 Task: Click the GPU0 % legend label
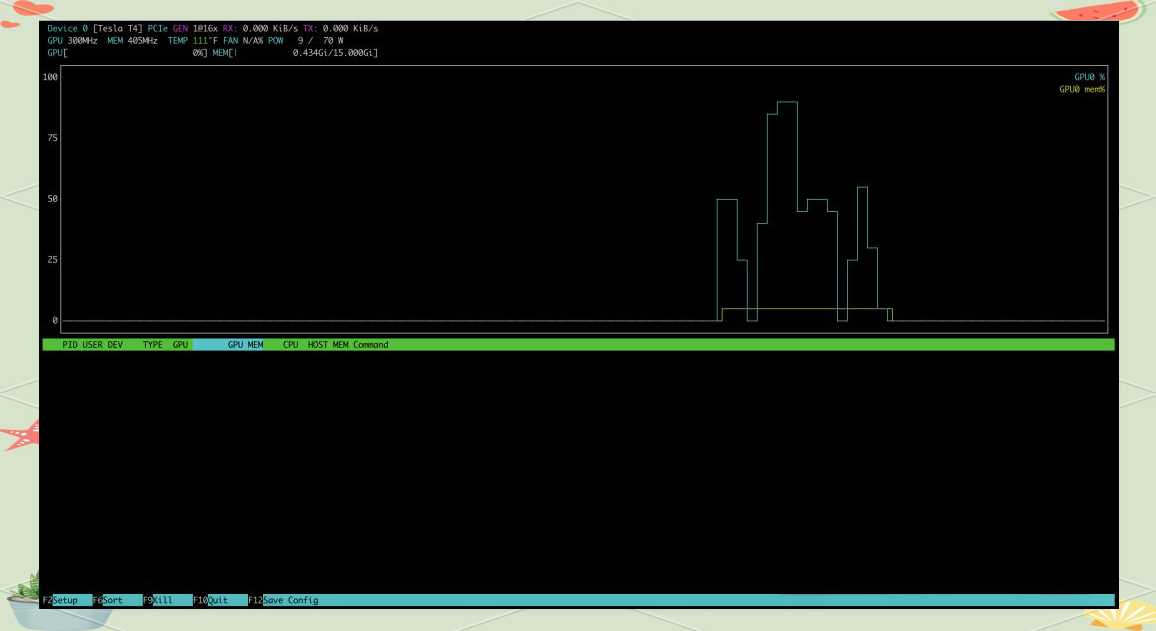[x=1089, y=77]
